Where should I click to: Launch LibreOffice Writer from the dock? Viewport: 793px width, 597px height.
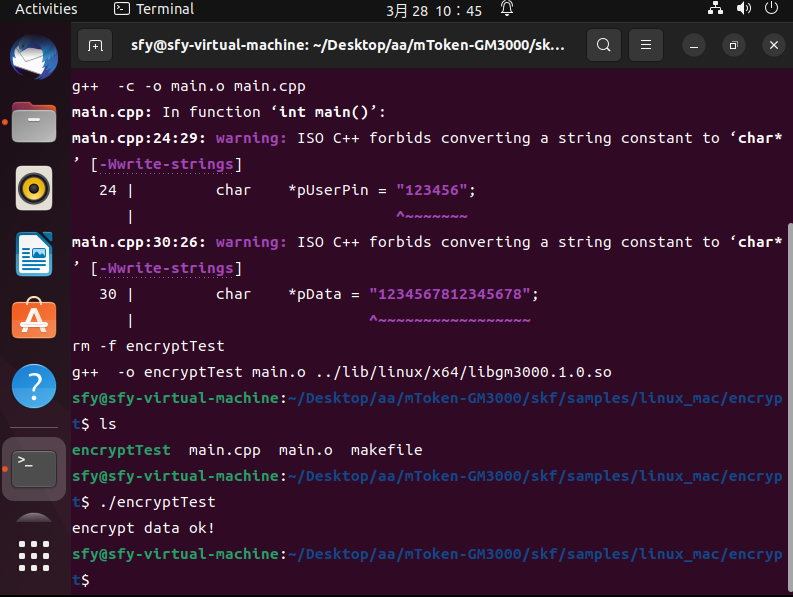tap(33, 253)
